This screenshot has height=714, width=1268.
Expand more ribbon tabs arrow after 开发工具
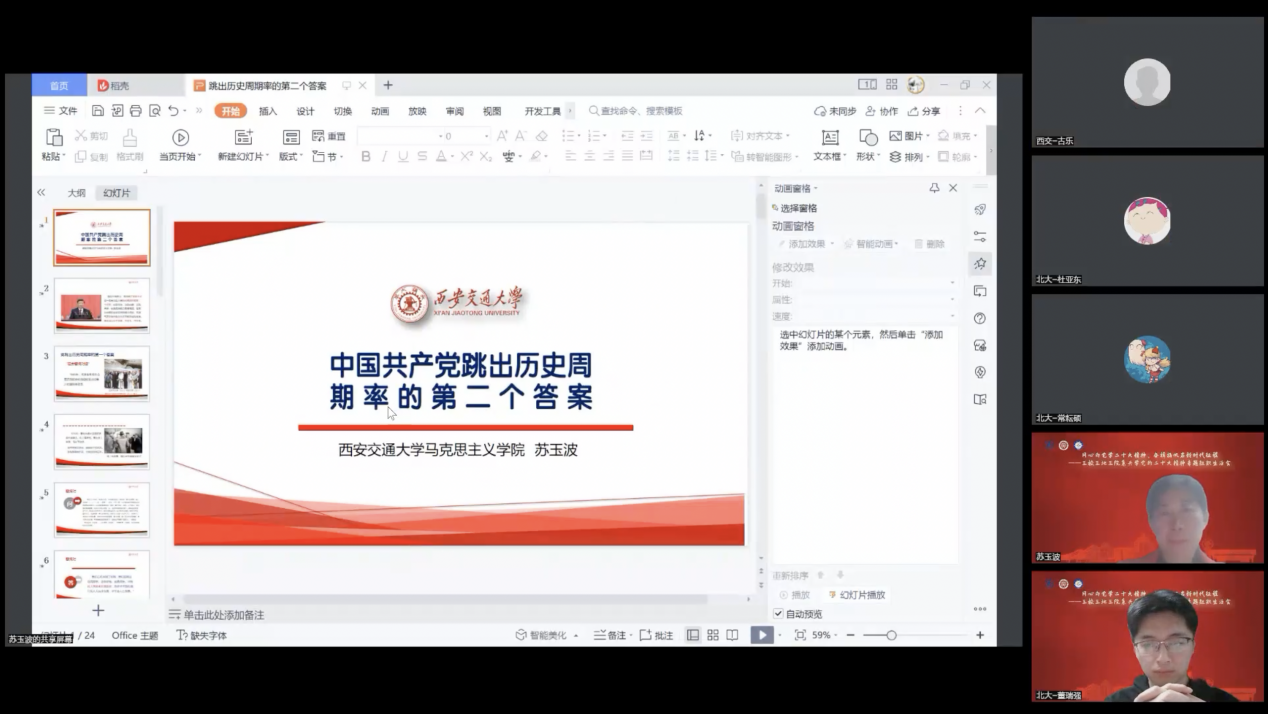570,111
